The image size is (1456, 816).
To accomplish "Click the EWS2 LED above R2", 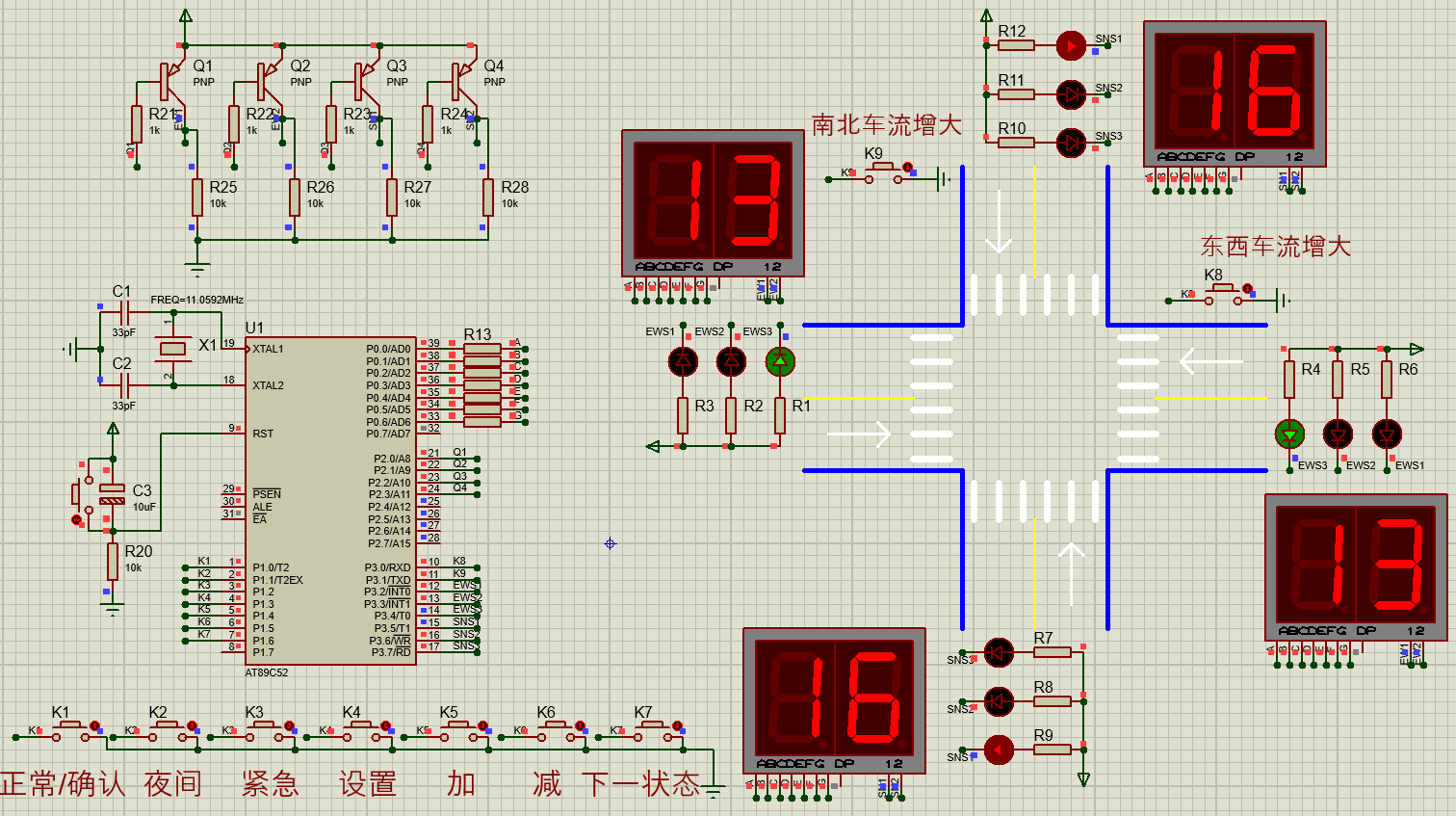I will (731, 361).
